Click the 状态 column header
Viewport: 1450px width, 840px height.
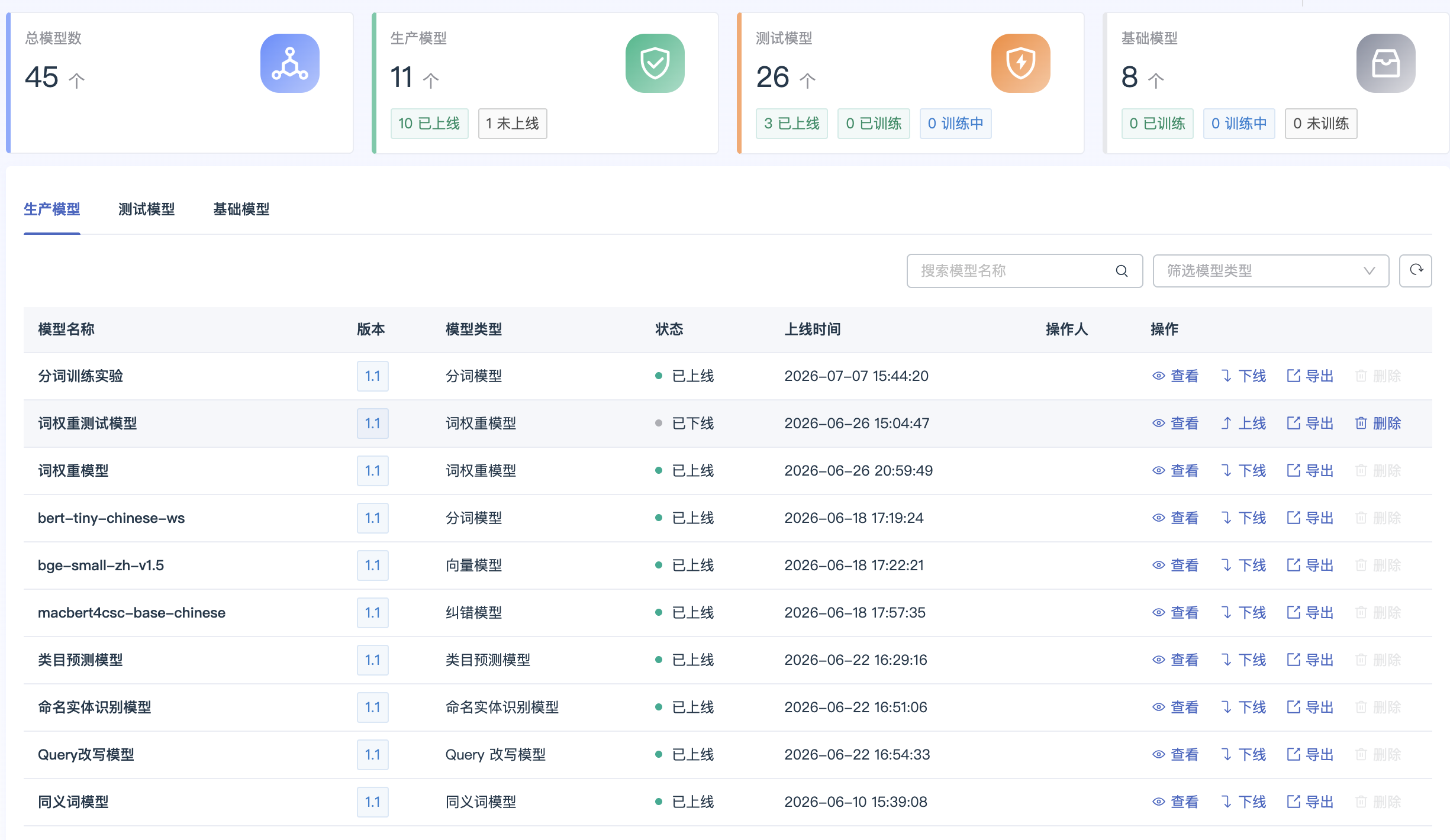coord(669,329)
